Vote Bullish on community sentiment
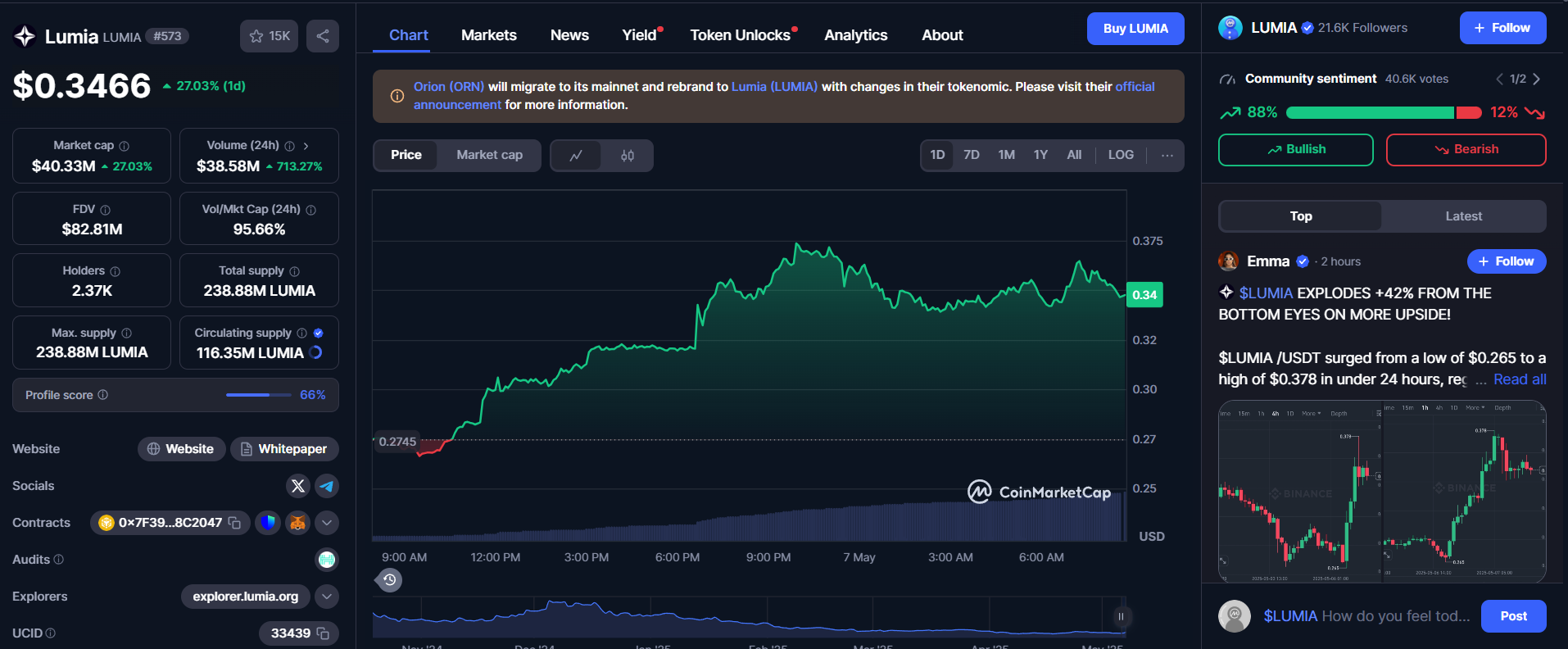The image size is (1568, 649). [x=1295, y=150]
